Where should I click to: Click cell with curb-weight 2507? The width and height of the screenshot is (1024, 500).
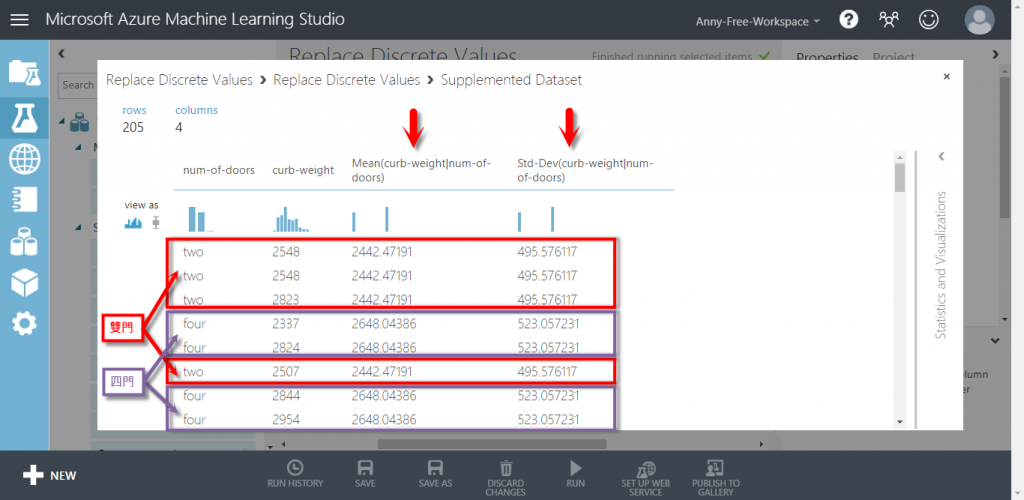click(x=286, y=372)
